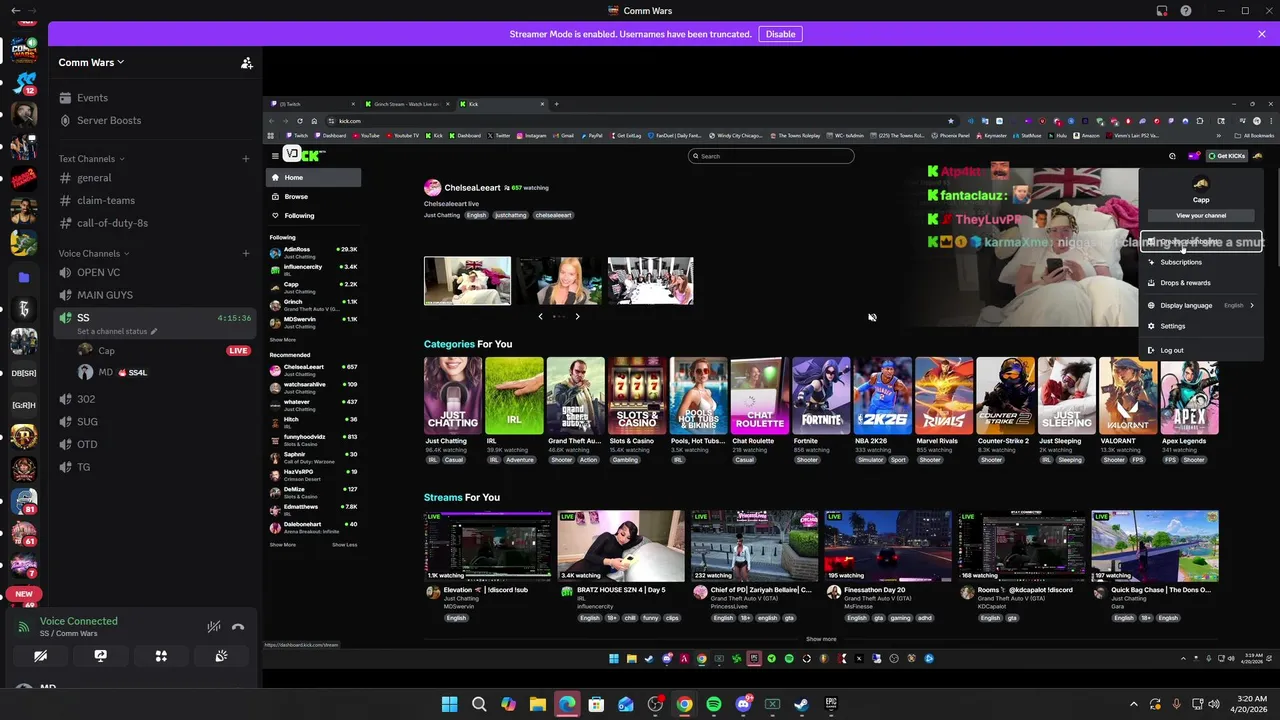Select Browse in Kick sidebar of stream
Screen dimensions: 1280x720
(x=313, y=197)
